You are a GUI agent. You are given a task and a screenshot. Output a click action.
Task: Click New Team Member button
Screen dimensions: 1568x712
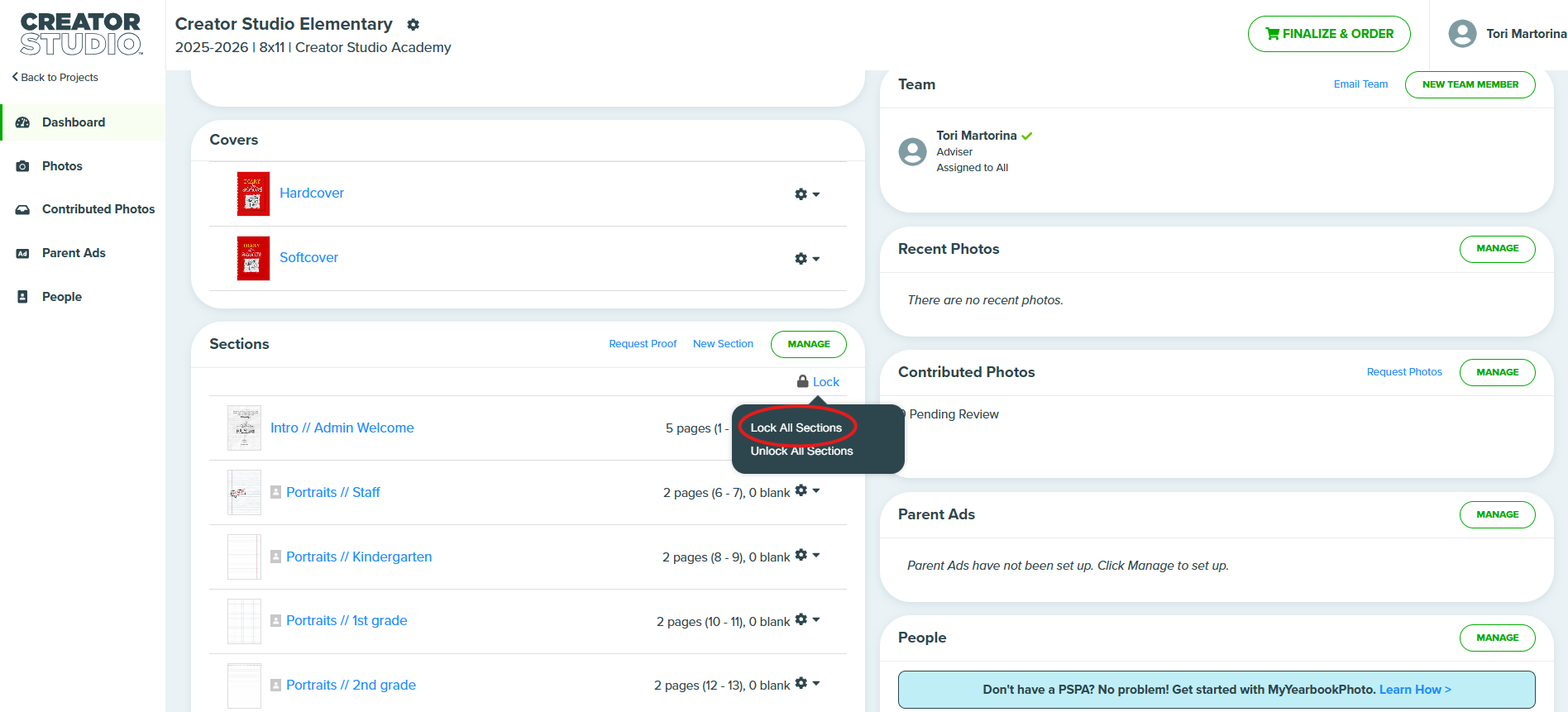pos(1470,84)
